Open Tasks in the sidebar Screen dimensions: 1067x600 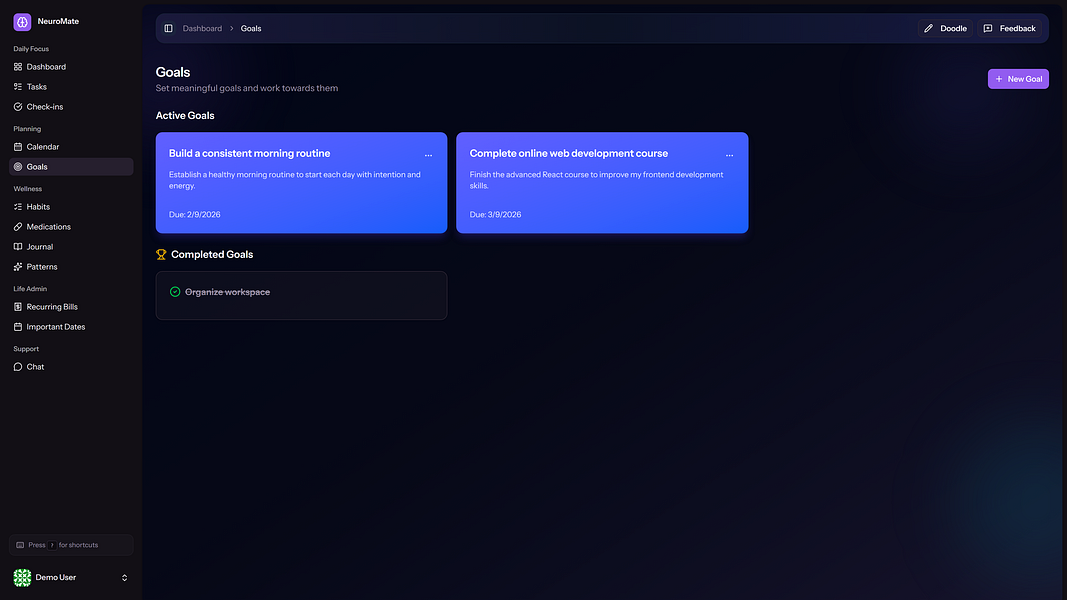click(71, 87)
